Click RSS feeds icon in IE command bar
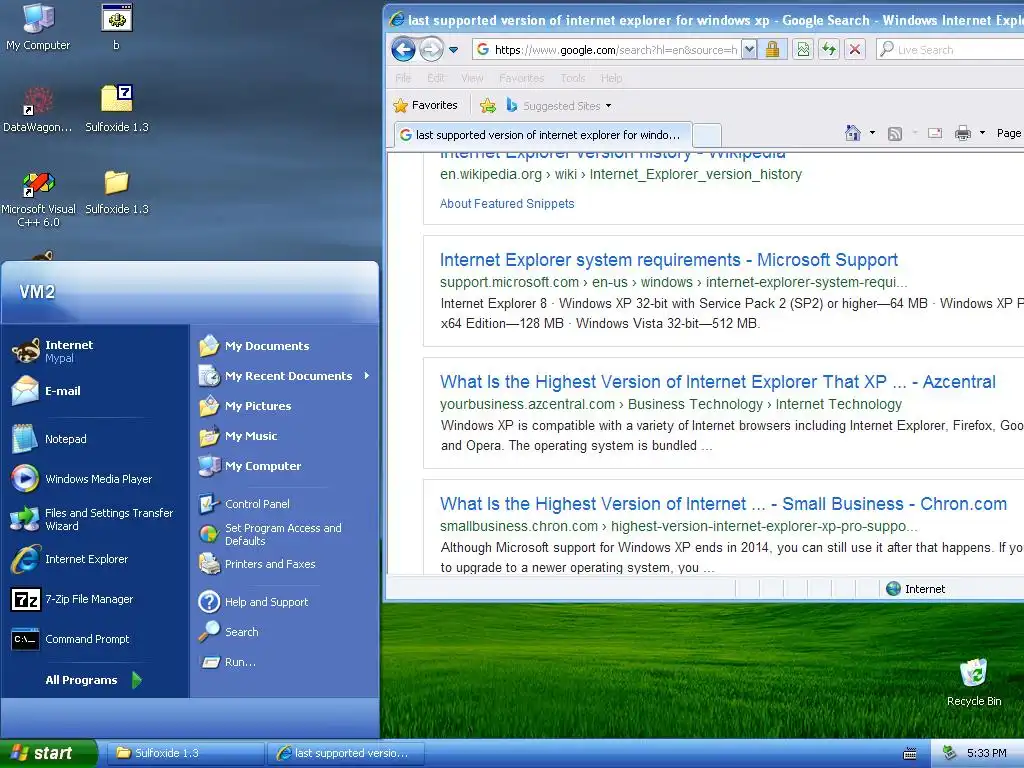Viewport: 1024px width, 768px height. click(x=895, y=134)
